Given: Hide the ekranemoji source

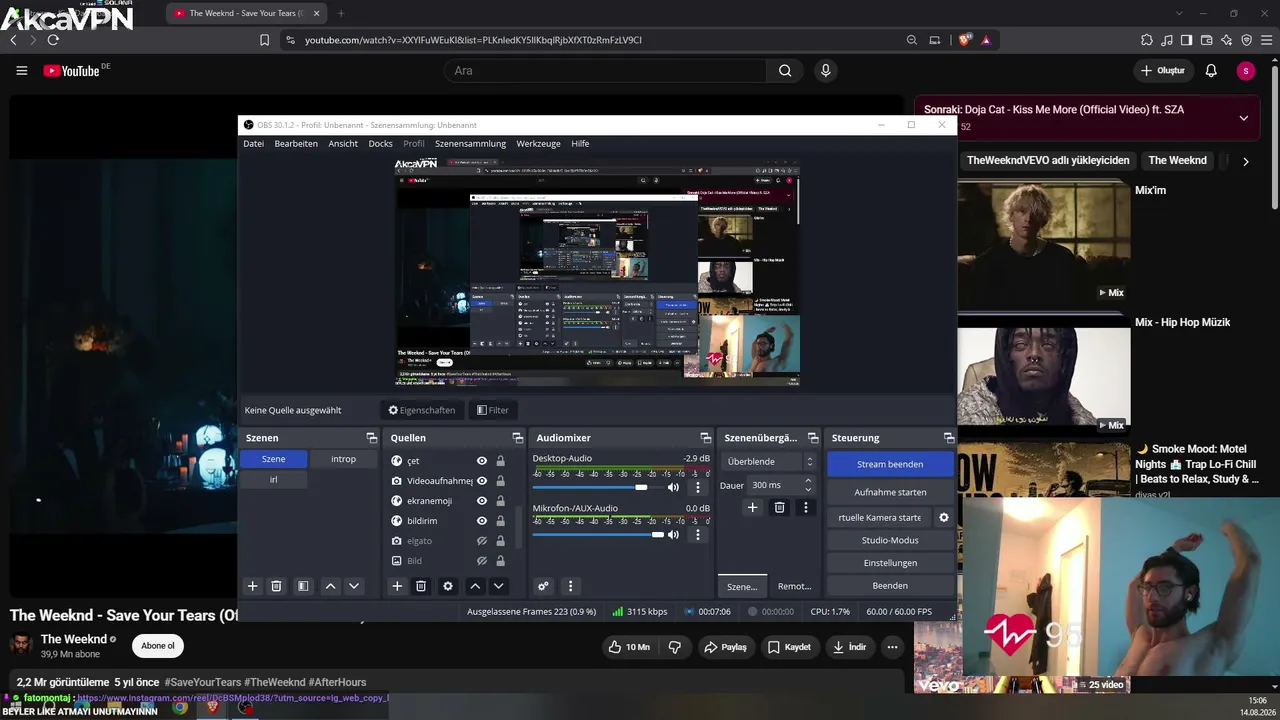Looking at the screenshot, I should [x=482, y=501].
